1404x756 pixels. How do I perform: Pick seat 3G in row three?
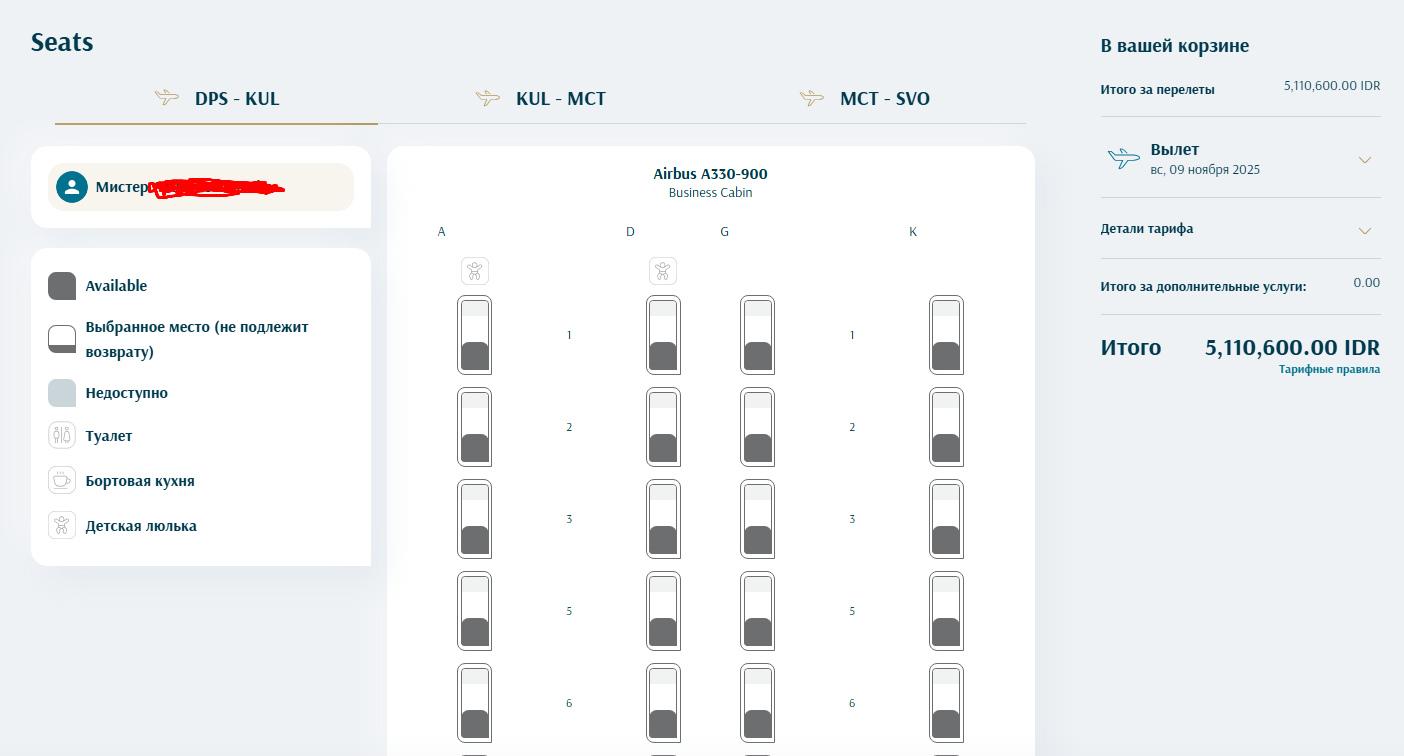click(x=757, y=519)
